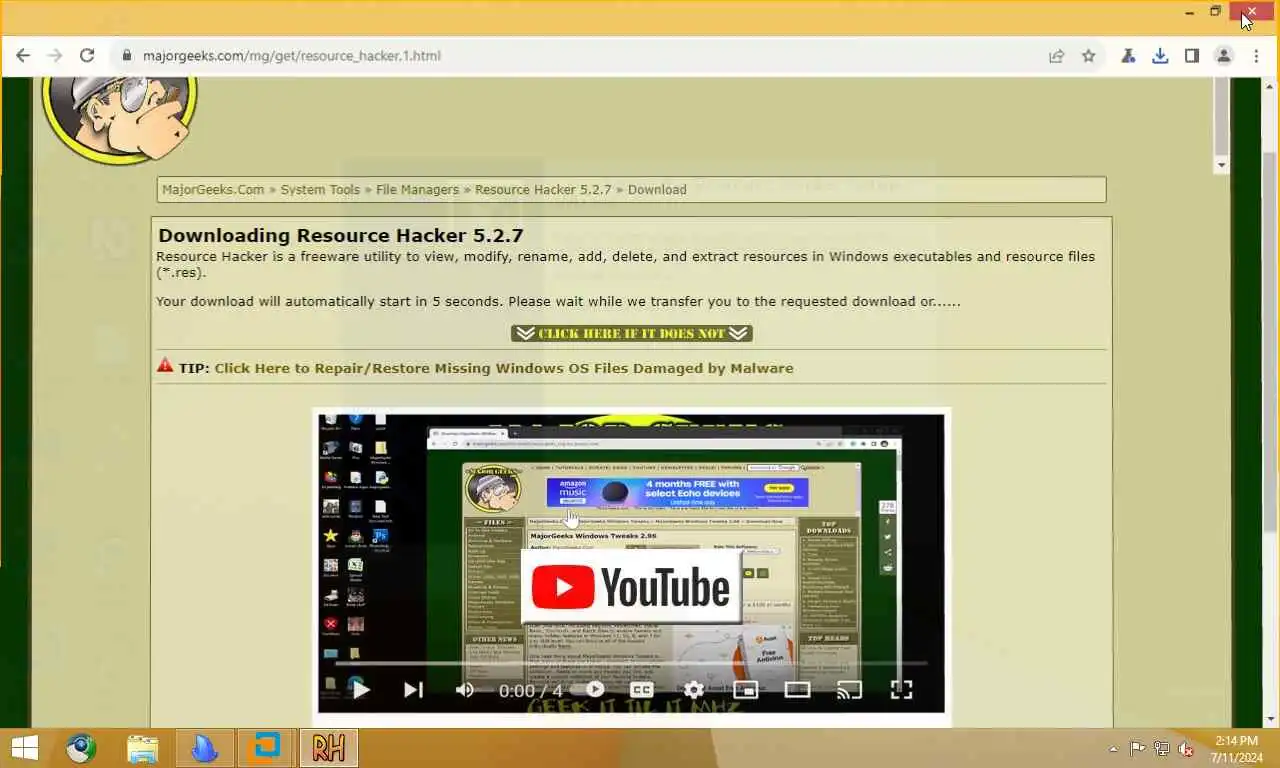Skip to the next video
This screenshot has width=1280, height=768.
click(x=413, y=689)
